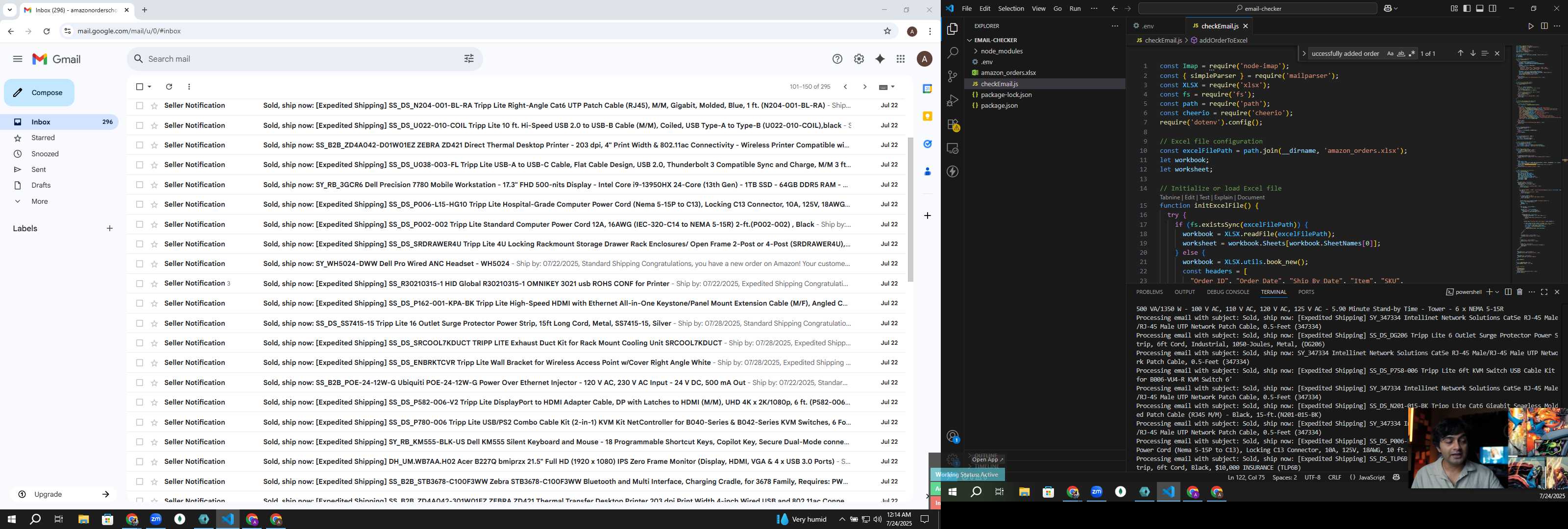Go to the next find match arrow

click(x=1472, y=53)
